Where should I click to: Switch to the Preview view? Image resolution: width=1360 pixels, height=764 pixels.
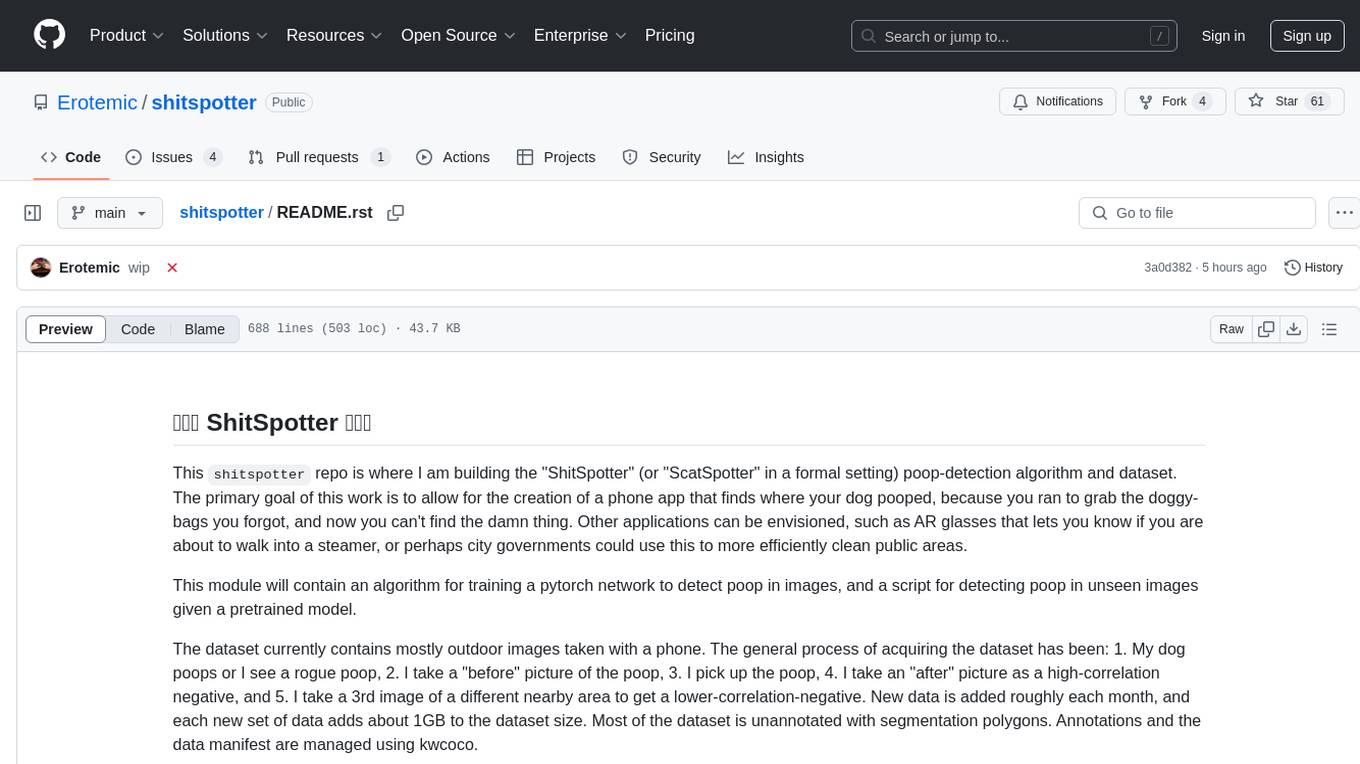(66, 329)
